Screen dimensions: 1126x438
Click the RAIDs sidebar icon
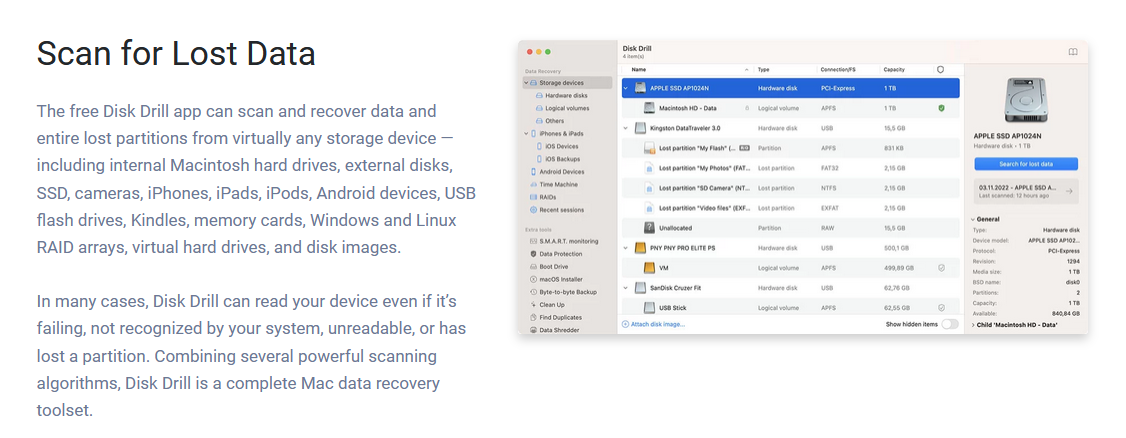(533, 197)
